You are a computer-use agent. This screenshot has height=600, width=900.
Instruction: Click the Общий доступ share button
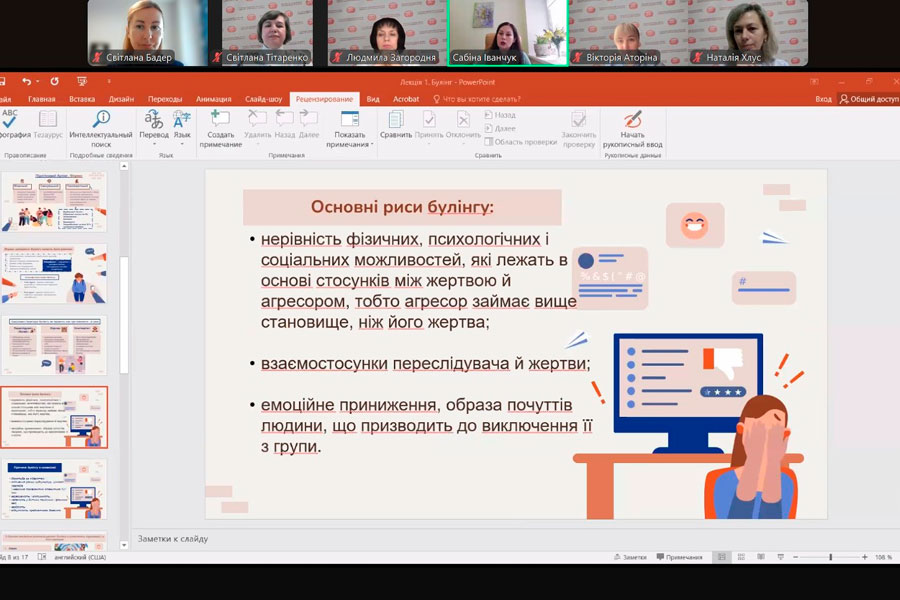click(x=868, y=99)
